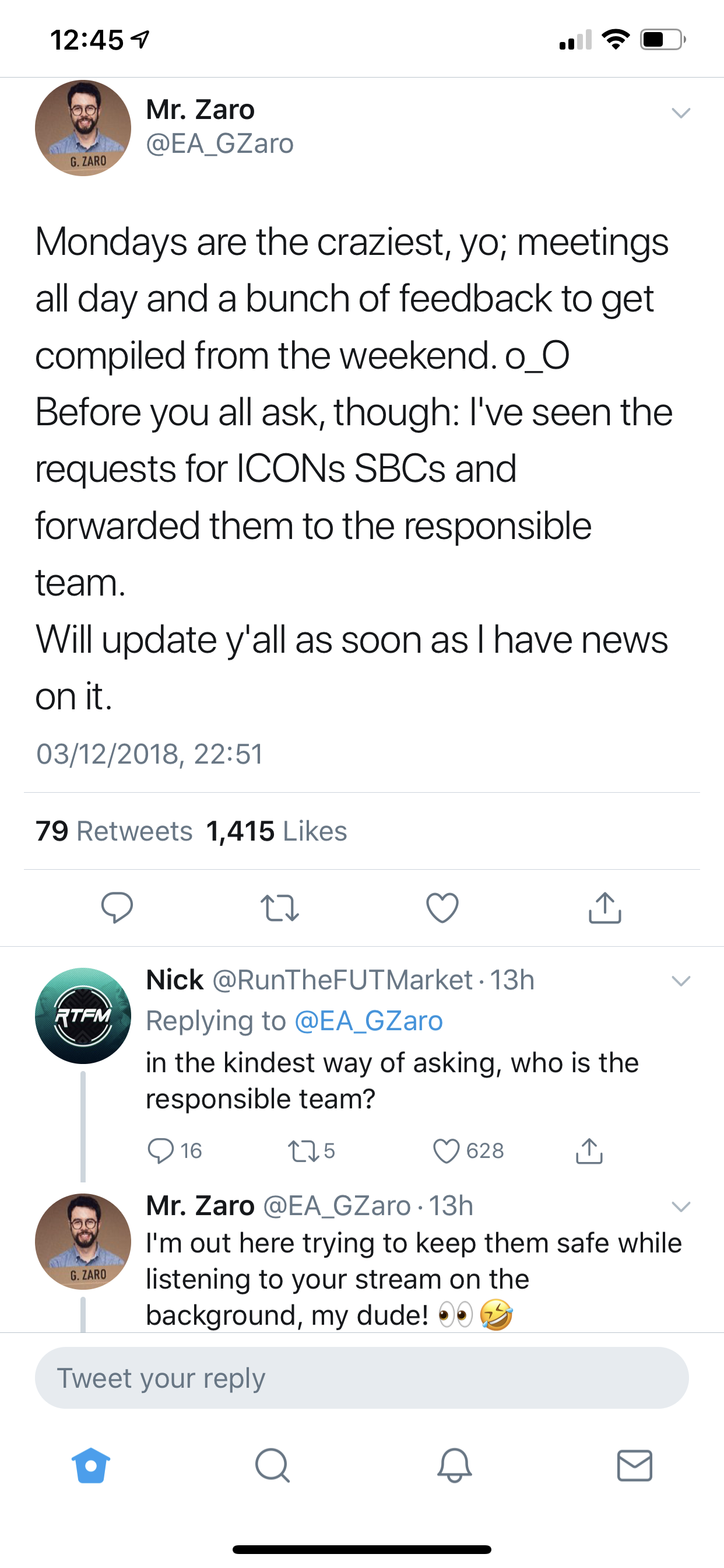
Task: Tap the Tweet your reply field
Action: [x=361, y=1378]
